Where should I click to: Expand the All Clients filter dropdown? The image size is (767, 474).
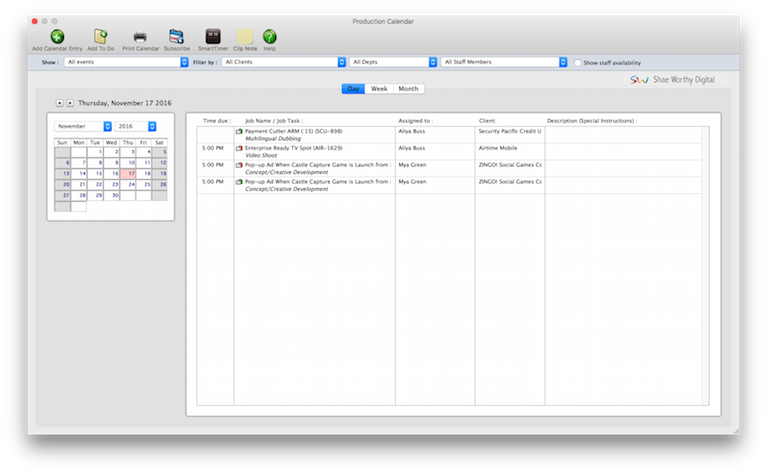point(284,62)
